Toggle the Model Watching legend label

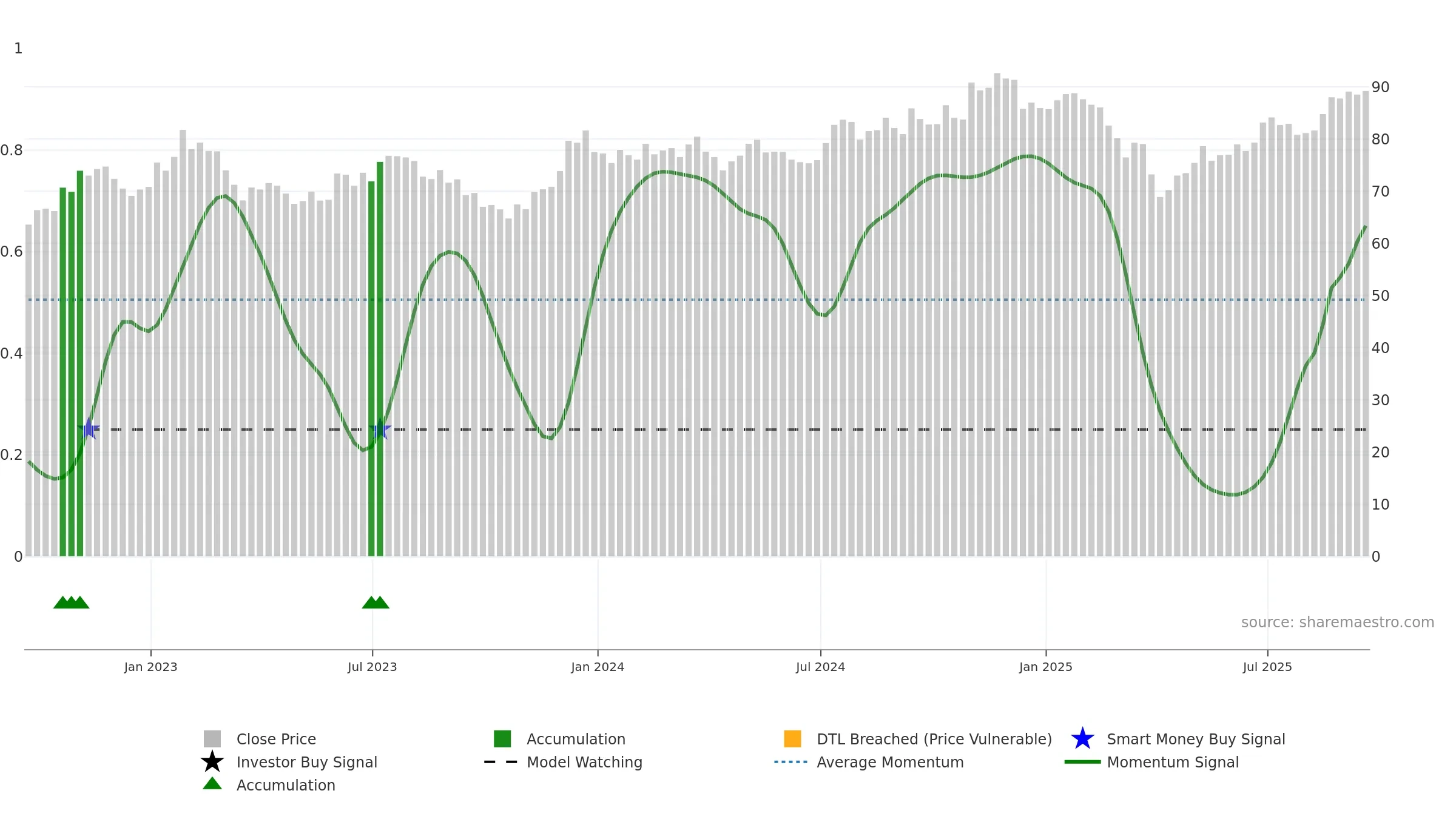tap(584, 762)
